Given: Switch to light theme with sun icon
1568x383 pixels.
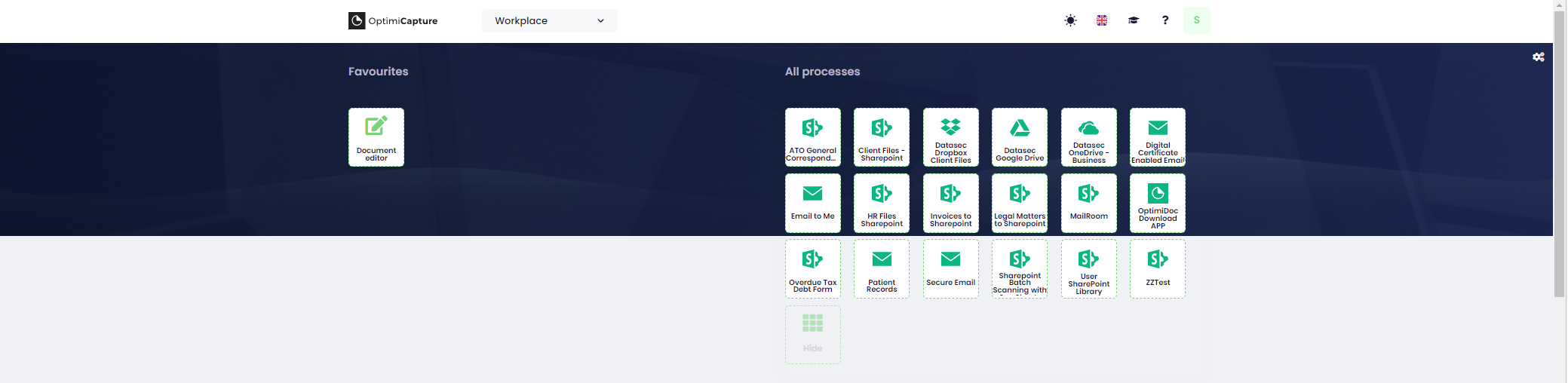Looking at the screenshot, I should [1070, 21].
